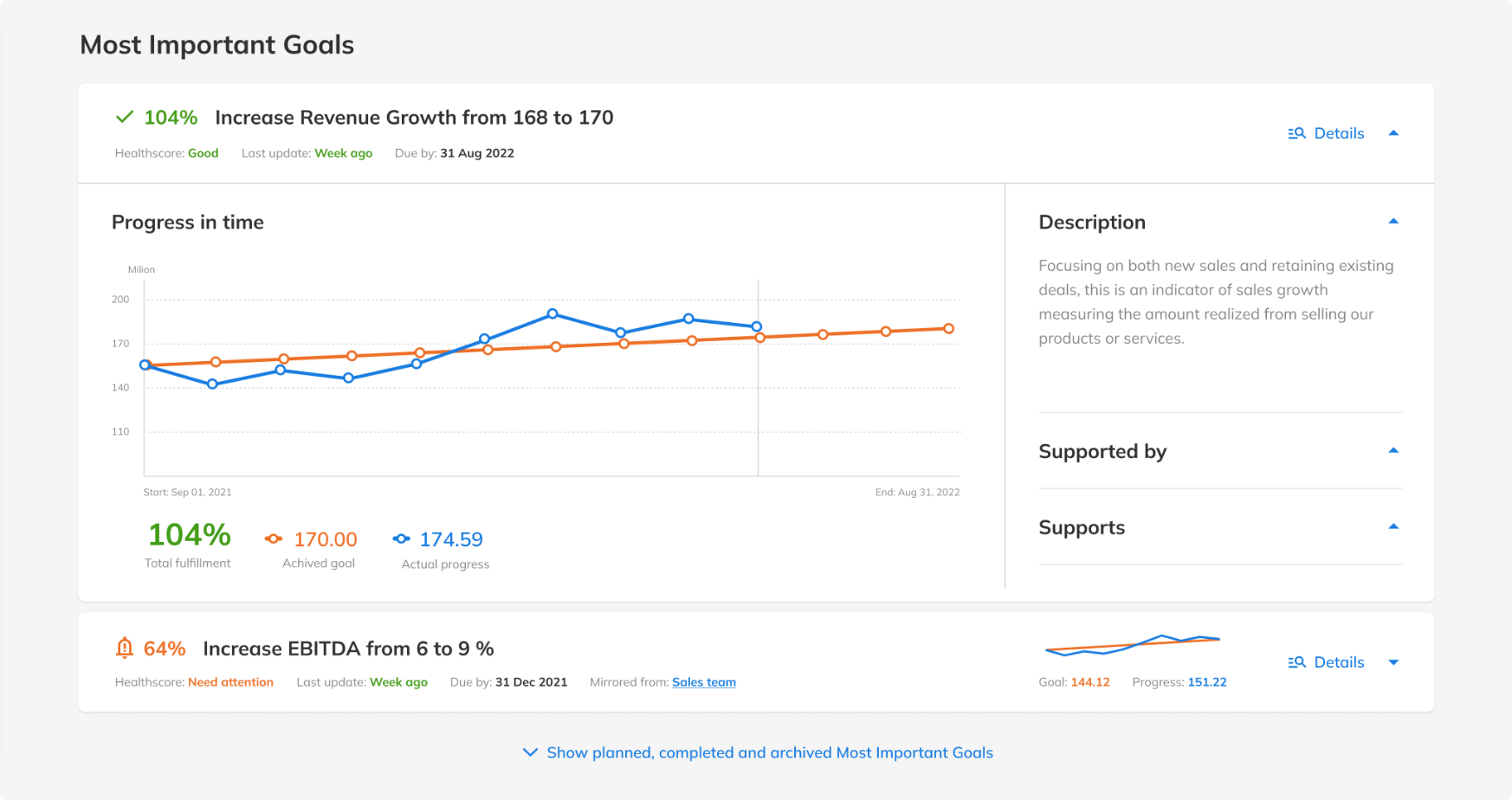Click the Supports heading
Image resolution: width=1512 pixels, height=800 pixels.
tap(1082, 528)
